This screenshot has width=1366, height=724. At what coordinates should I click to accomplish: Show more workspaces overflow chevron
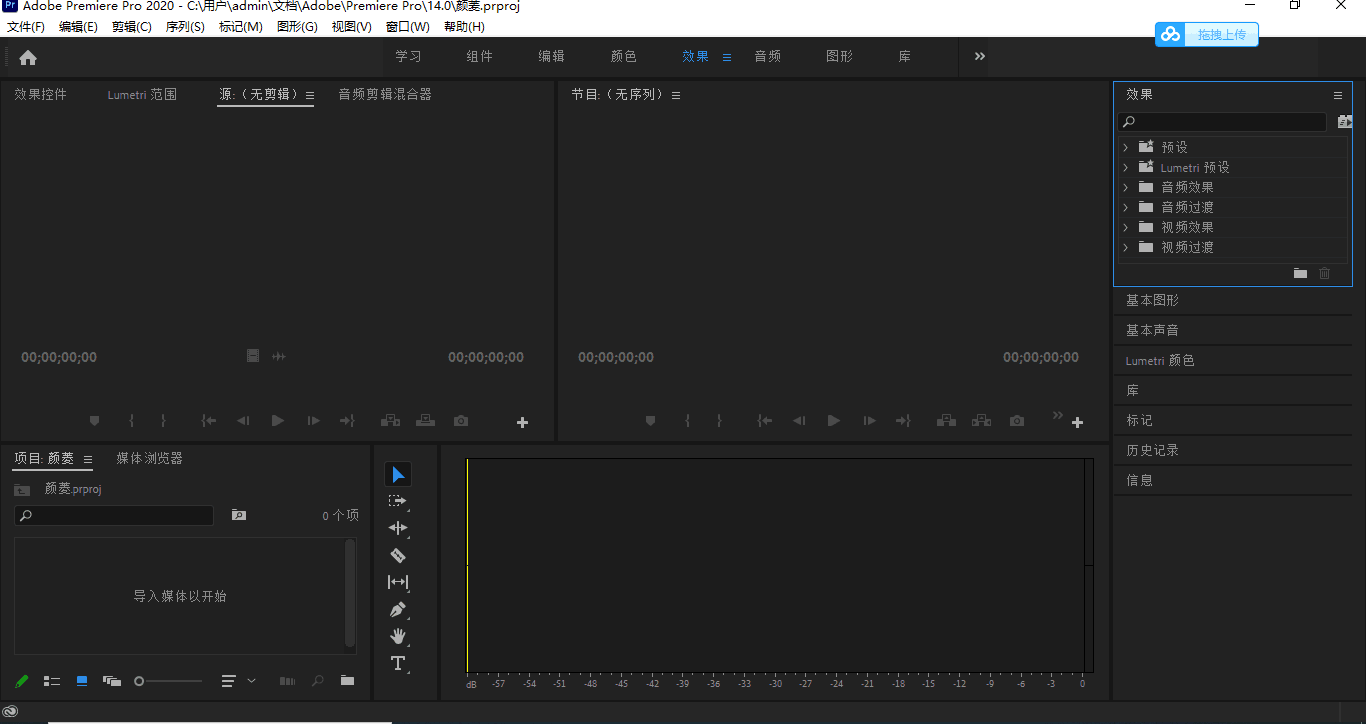coord(980,56)
